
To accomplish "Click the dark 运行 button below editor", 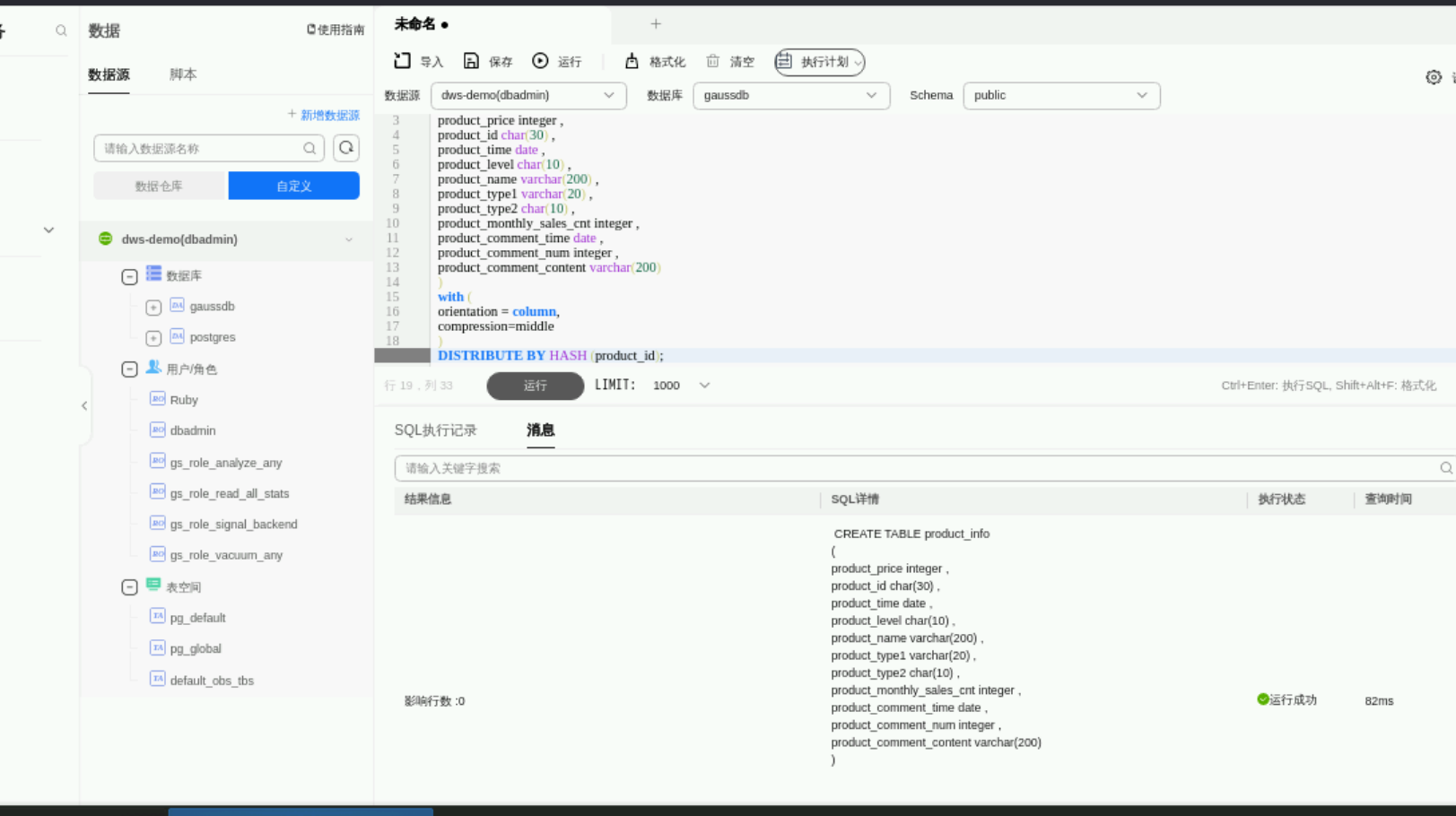I will pyautogui.click(x=536, y=386).
